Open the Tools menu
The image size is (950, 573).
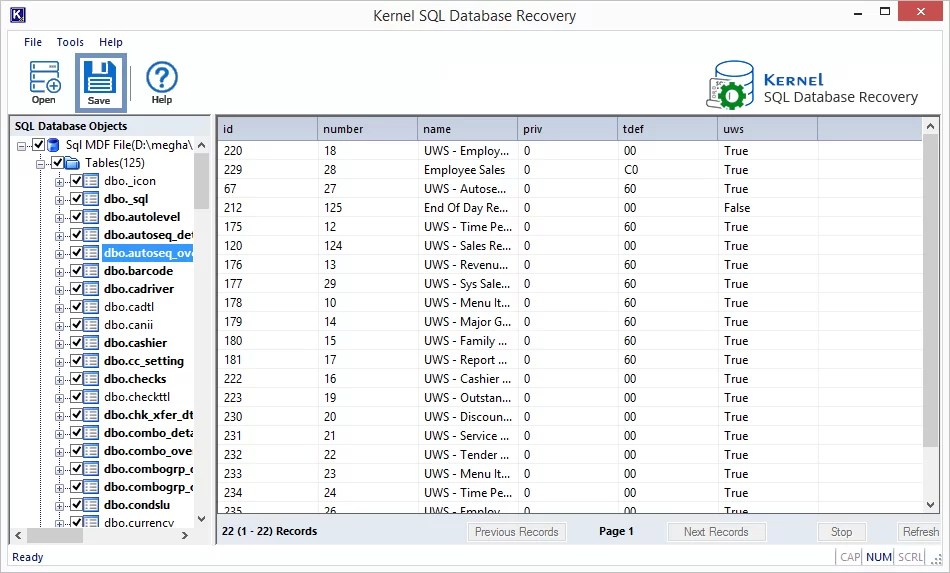70,42
